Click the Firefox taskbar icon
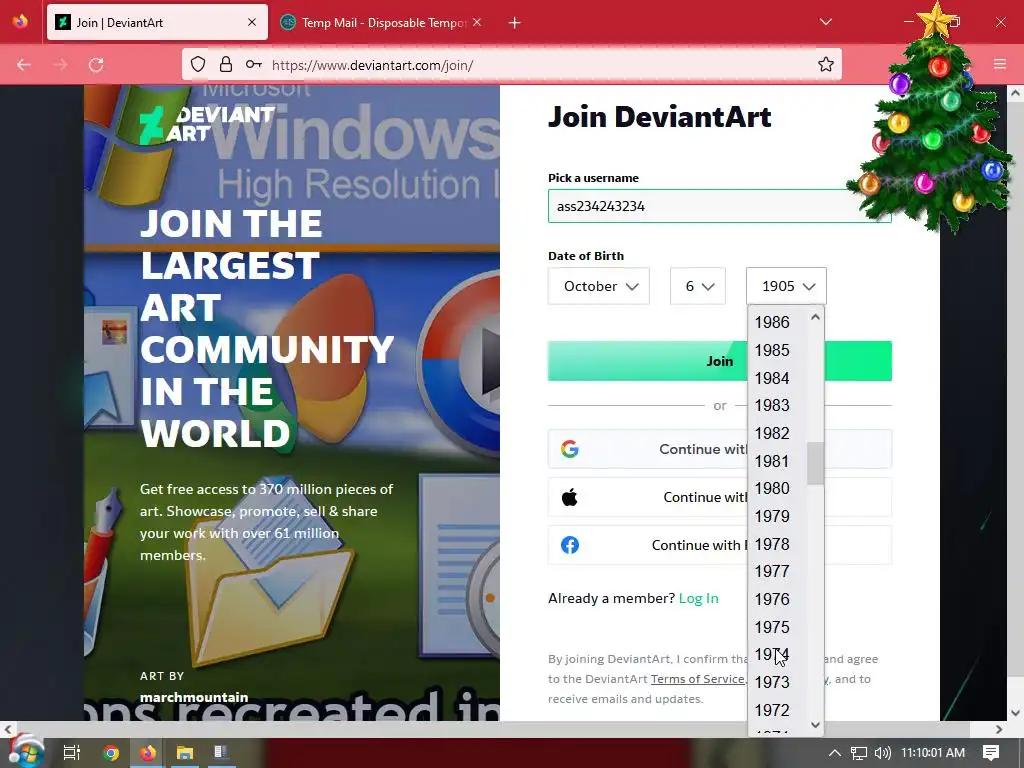This screenshot has height=768, width=1024. click(x=148, y=753)
